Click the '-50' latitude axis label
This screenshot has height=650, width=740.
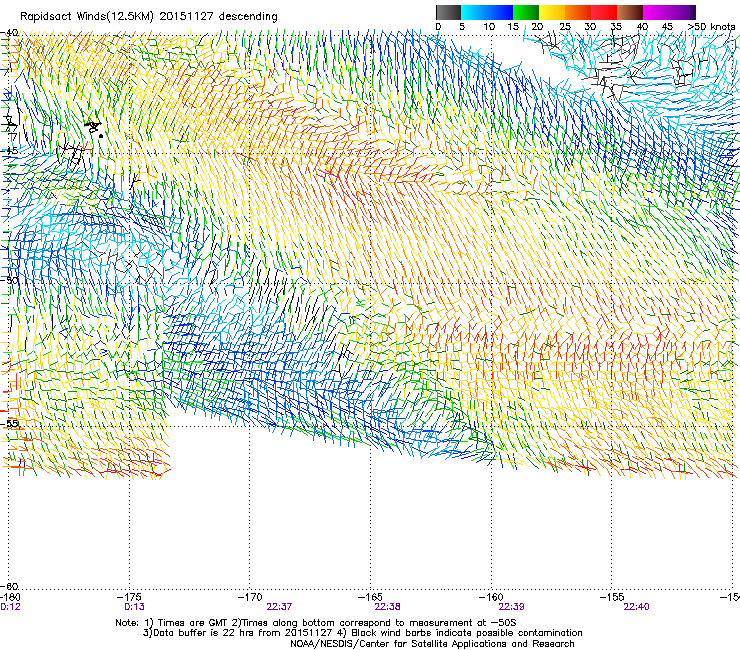tap(10, 280)
